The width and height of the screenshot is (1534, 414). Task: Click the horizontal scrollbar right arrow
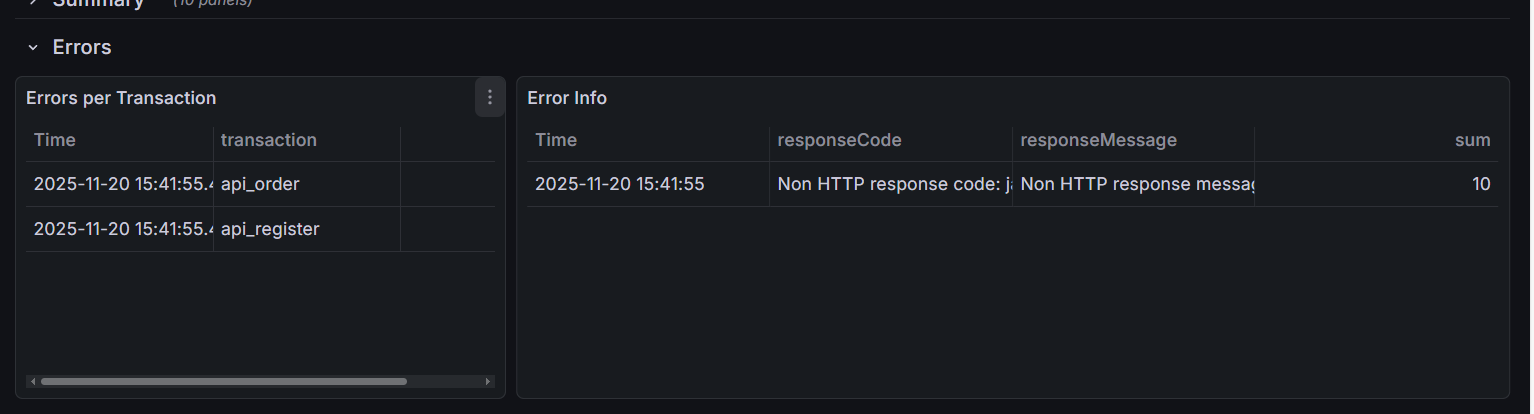click(488, 381)
